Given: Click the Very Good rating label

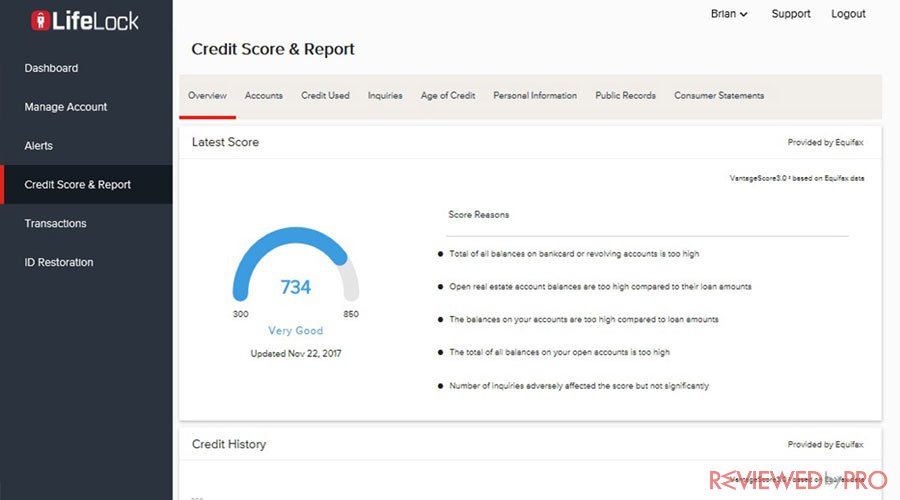Looking at the screenshot, I should click(x=296, y=331).
